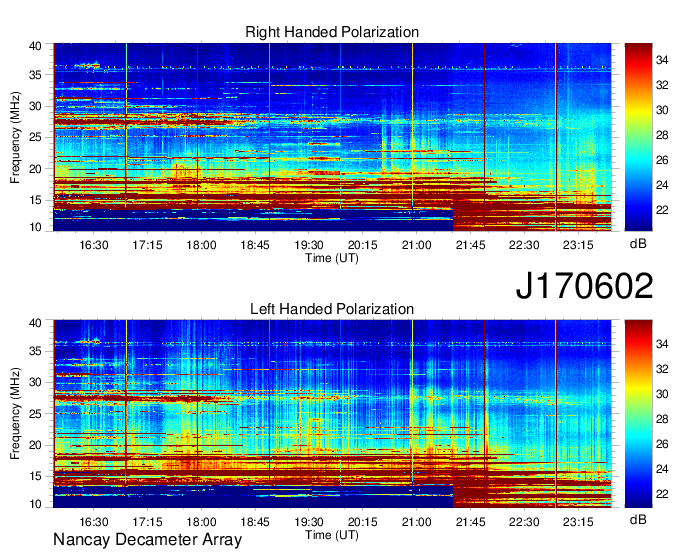This screenshot has width=680, height=552.
Task: Select the J170602 identifier label
Action: point(584,286)
